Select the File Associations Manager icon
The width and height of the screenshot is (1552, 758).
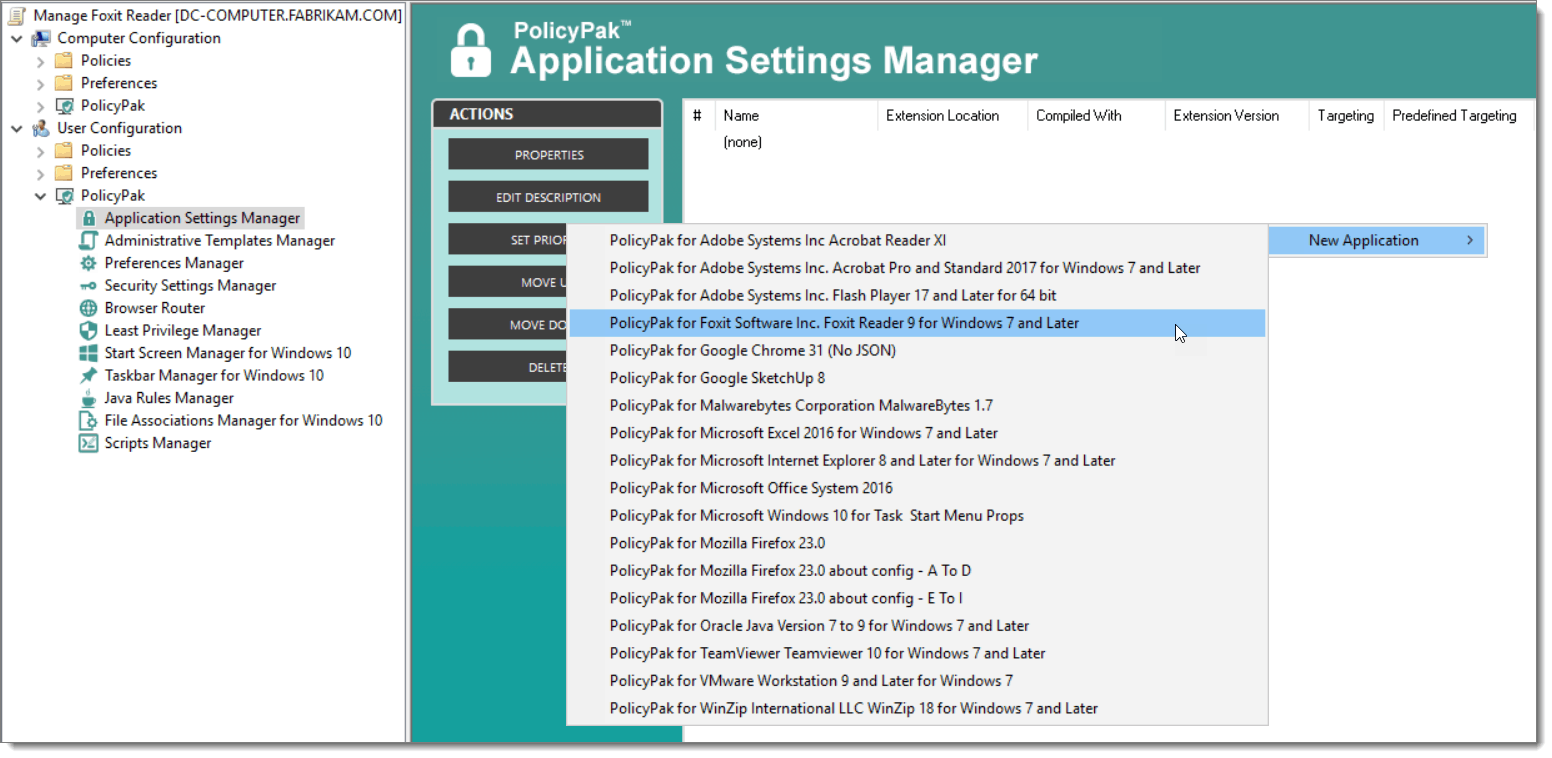coord(88,421)
